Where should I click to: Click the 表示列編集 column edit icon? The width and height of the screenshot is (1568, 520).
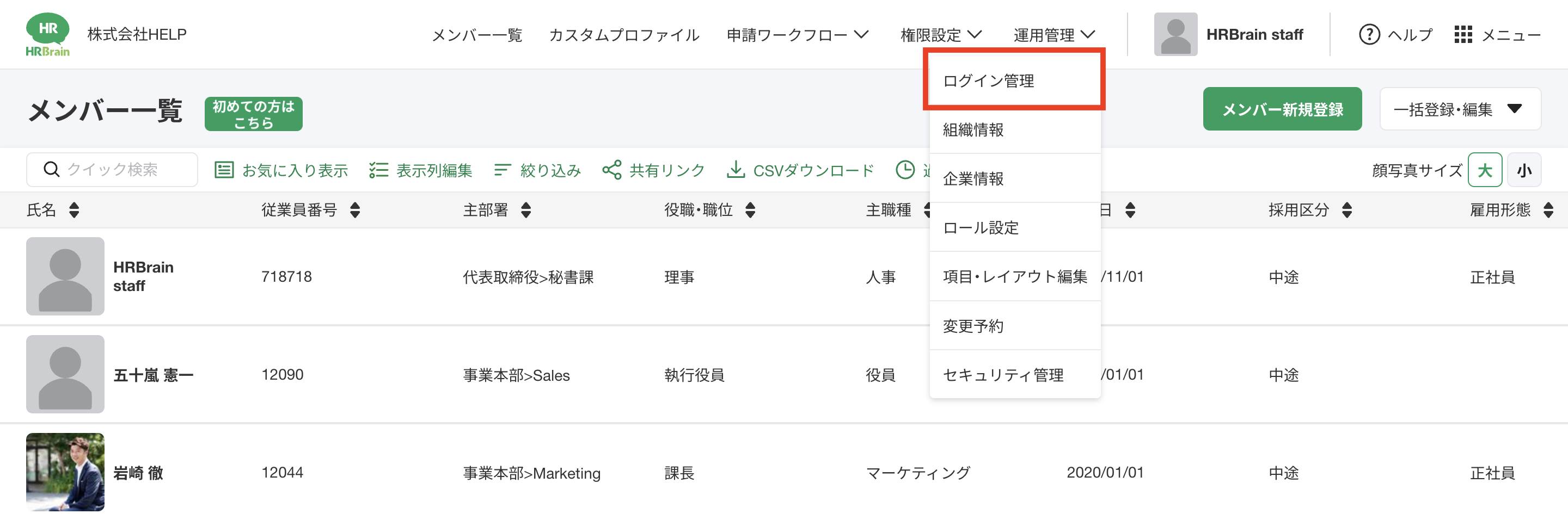[x=378, y=170]
